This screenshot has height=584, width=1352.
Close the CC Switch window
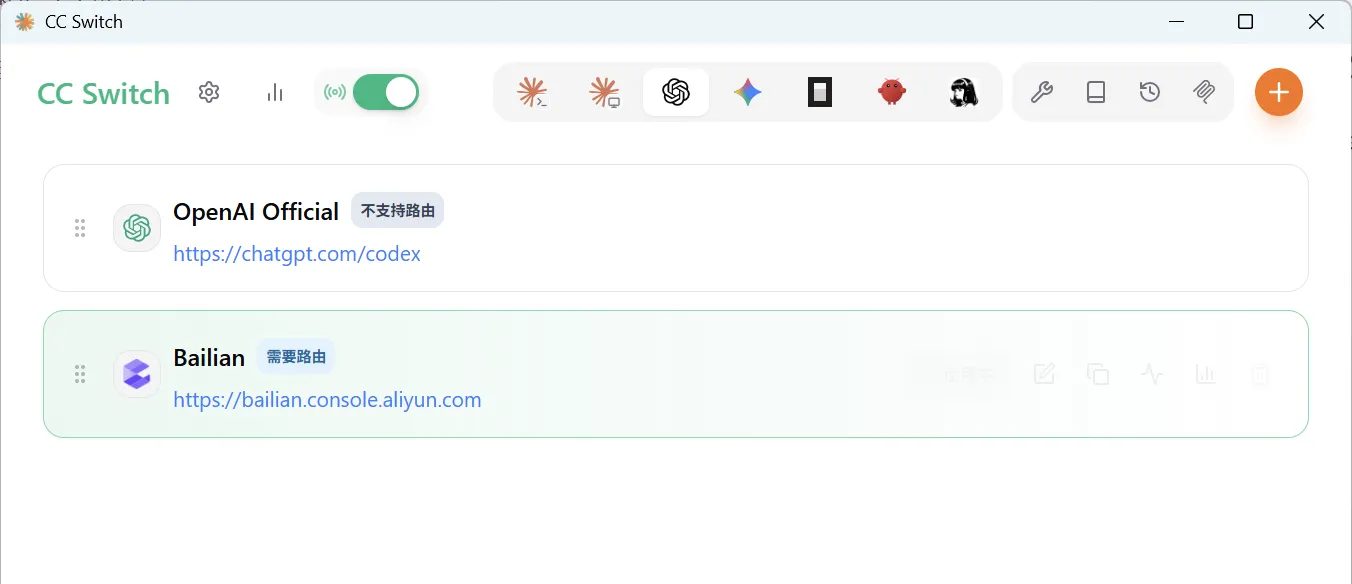[x=1316, y=21]
